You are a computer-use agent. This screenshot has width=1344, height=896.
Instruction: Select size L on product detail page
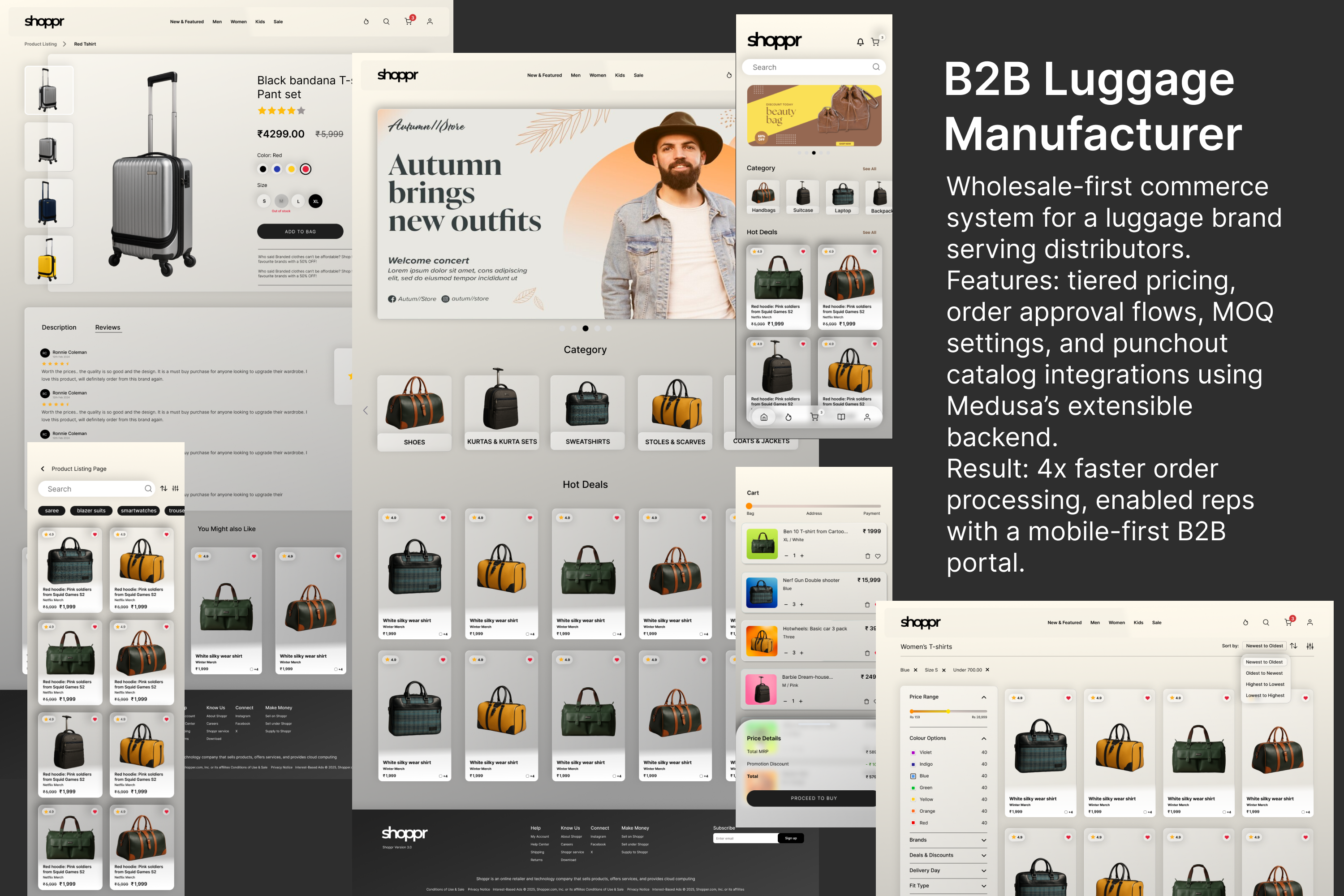tap(298, 201)
